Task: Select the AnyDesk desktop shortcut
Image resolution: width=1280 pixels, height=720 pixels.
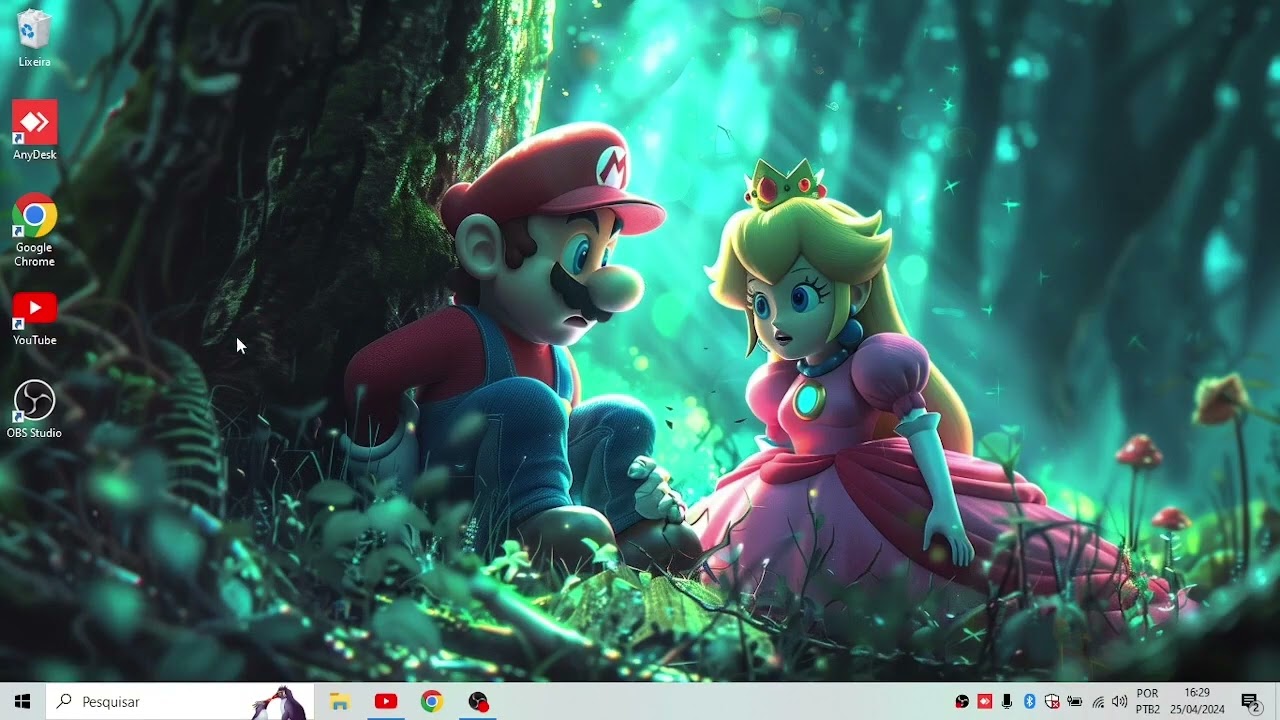Action: 34,130
